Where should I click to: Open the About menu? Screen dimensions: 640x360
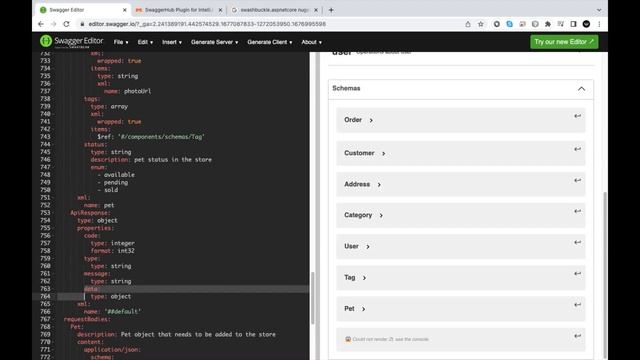311,42
